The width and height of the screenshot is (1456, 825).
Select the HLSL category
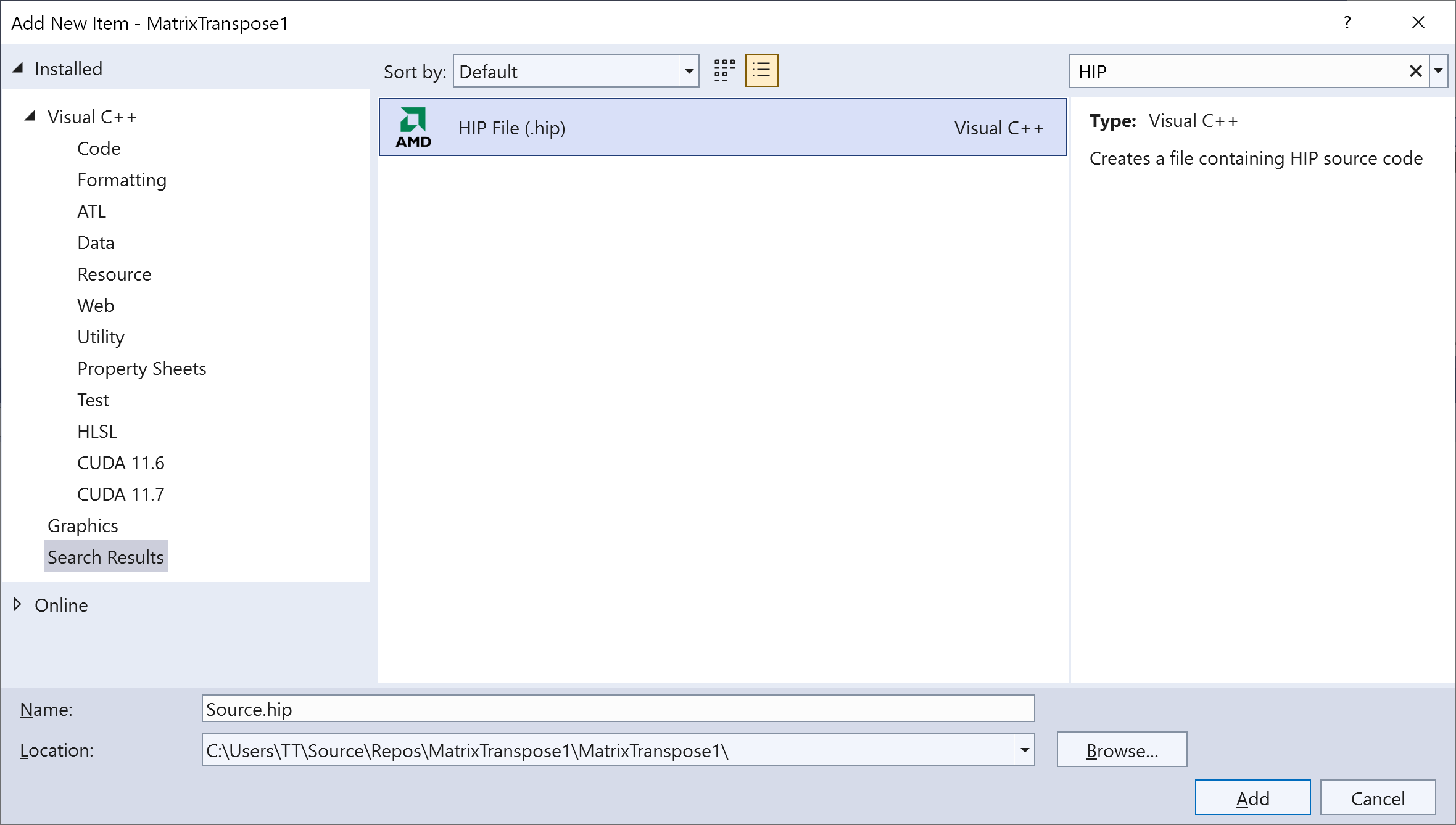click(97, 432)
